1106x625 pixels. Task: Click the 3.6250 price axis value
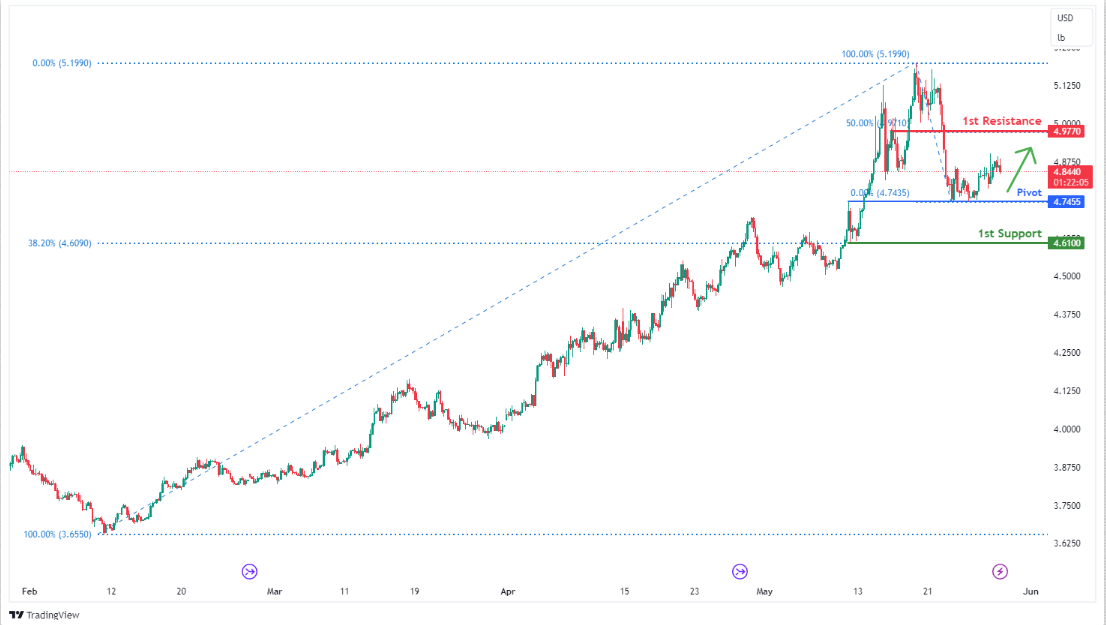coord(1066,543)
